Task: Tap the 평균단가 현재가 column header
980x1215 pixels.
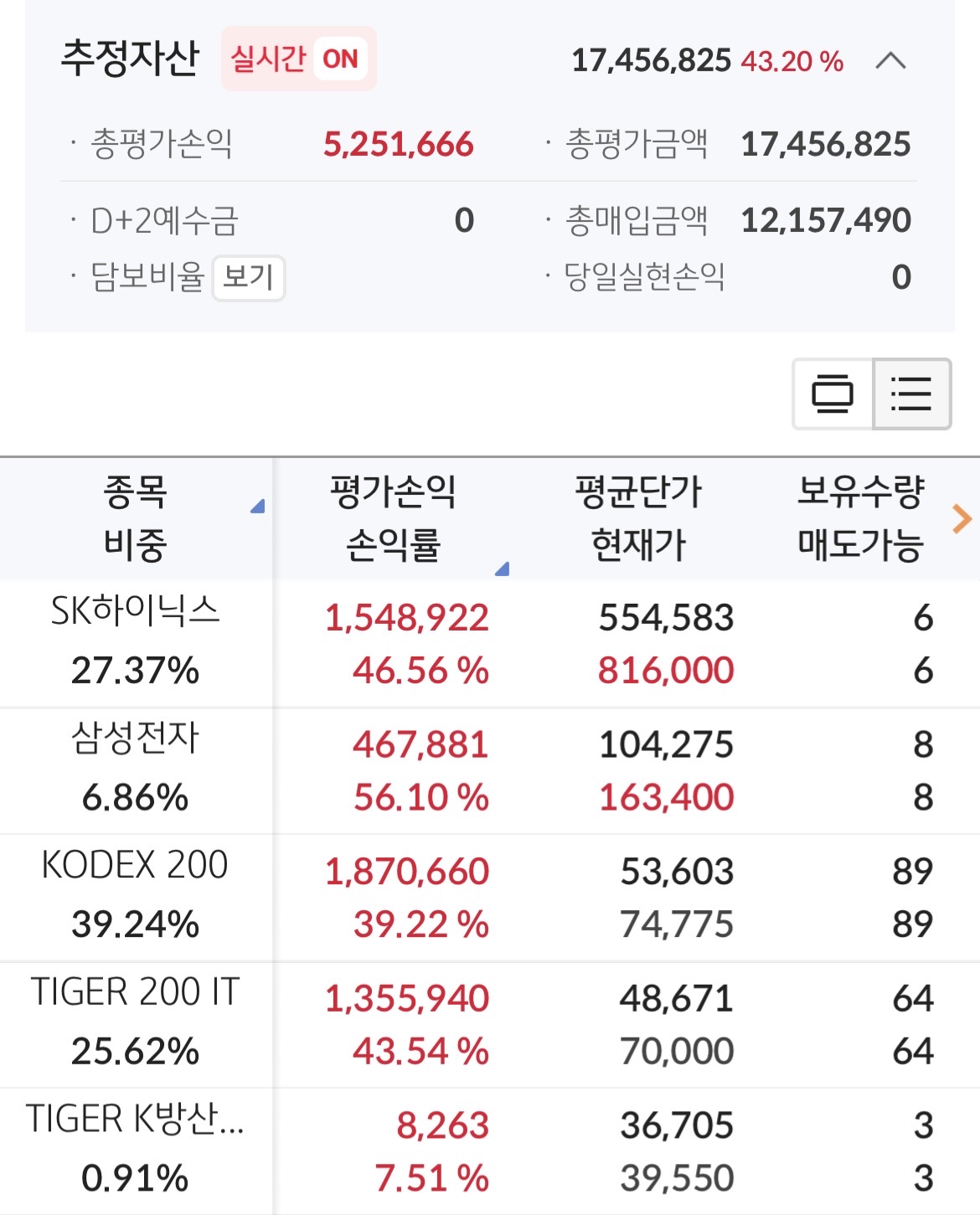Action: pyautogui.click(x=638, y=518)
